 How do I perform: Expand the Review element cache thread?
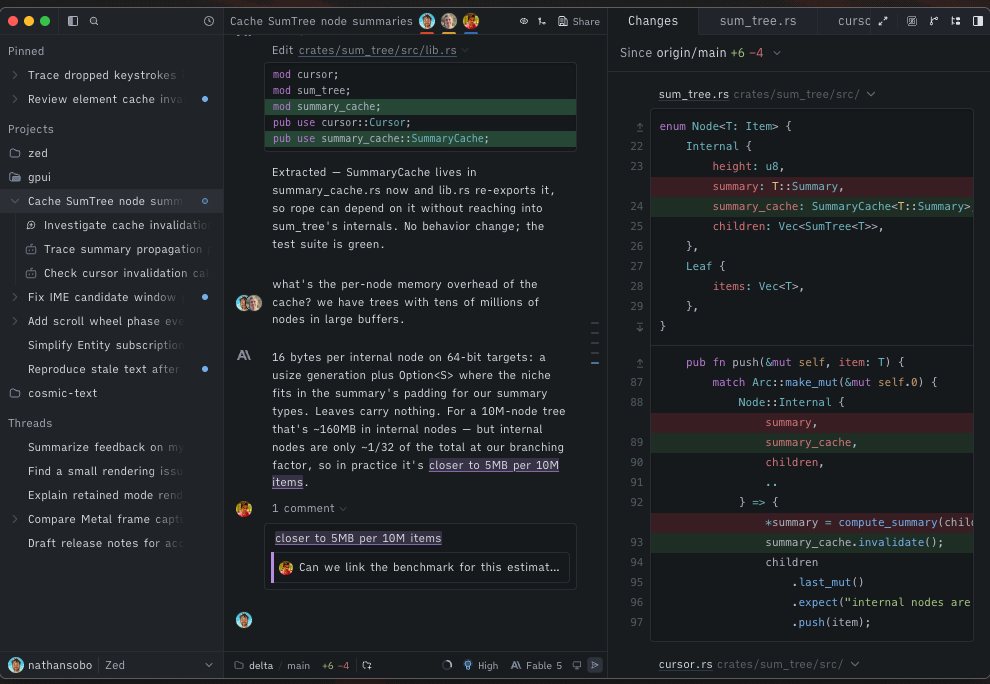coord(15,99)
